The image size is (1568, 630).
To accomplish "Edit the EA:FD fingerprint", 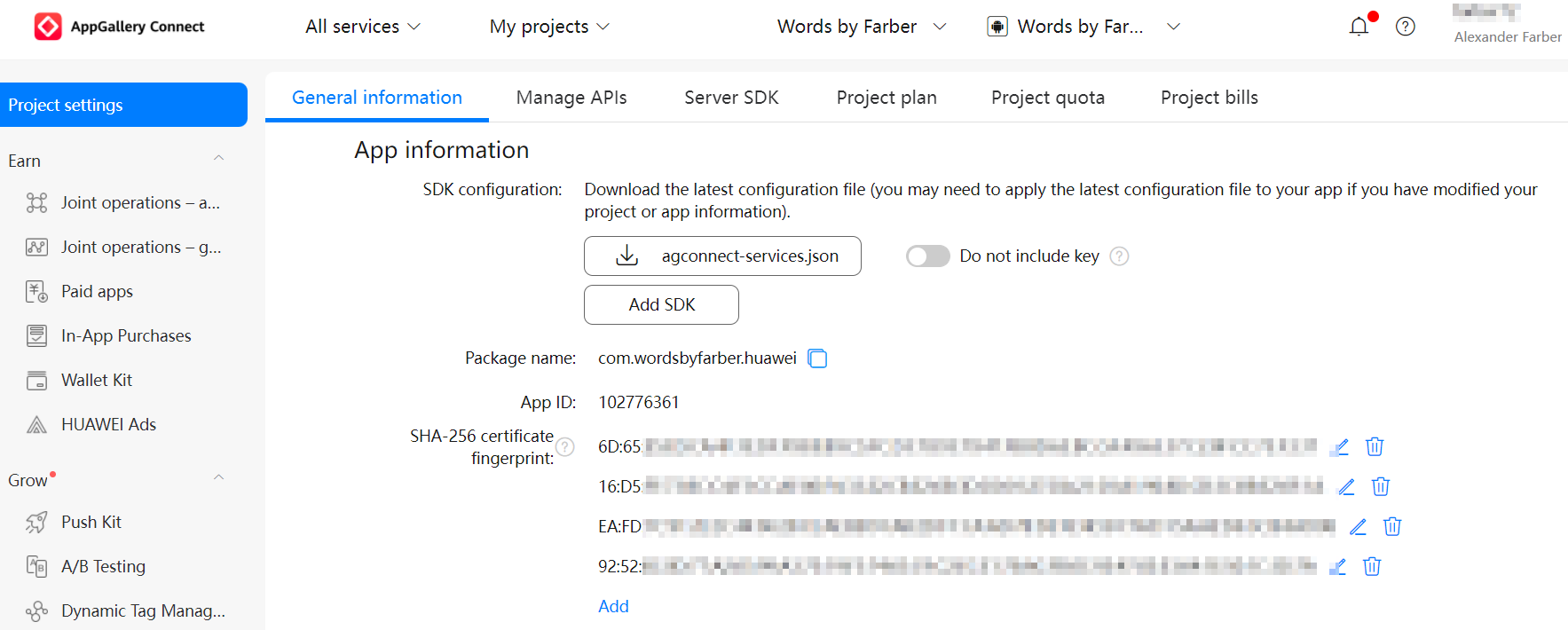I will (x=1358, y=526).
